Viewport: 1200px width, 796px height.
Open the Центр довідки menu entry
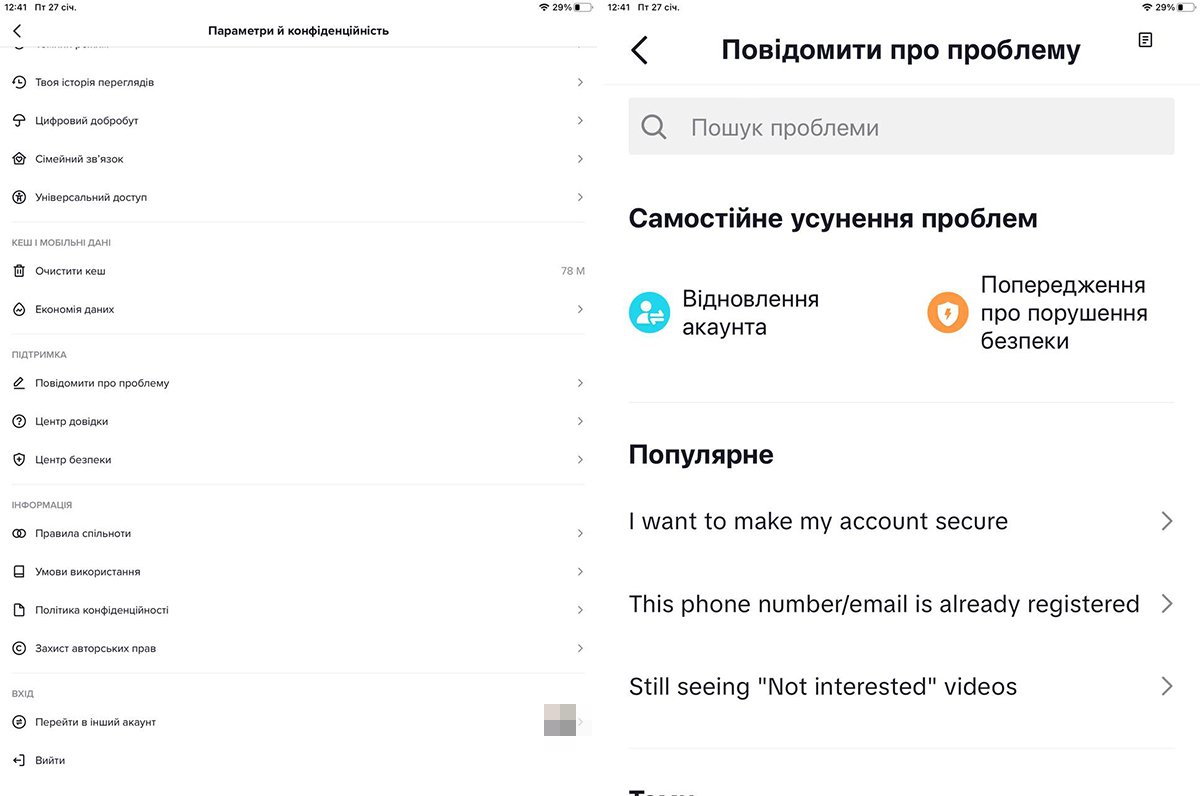pyautogui.click(x=298, y=421)
